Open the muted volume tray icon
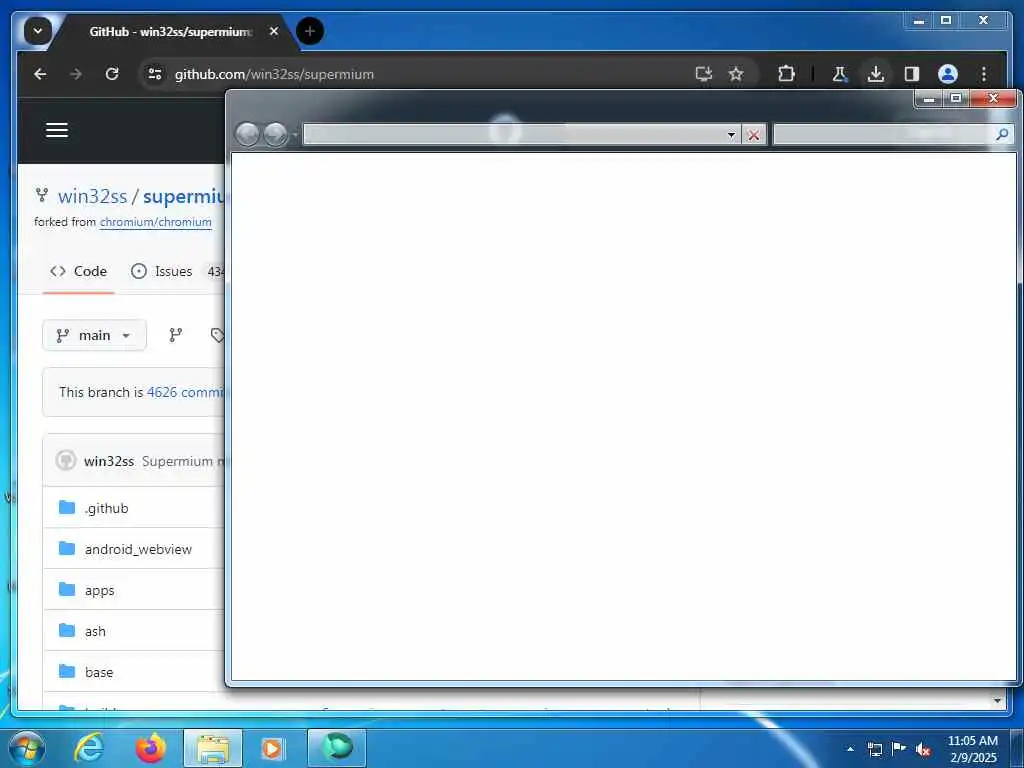This screenshot has width=1024, height=768. coord(923,749)
